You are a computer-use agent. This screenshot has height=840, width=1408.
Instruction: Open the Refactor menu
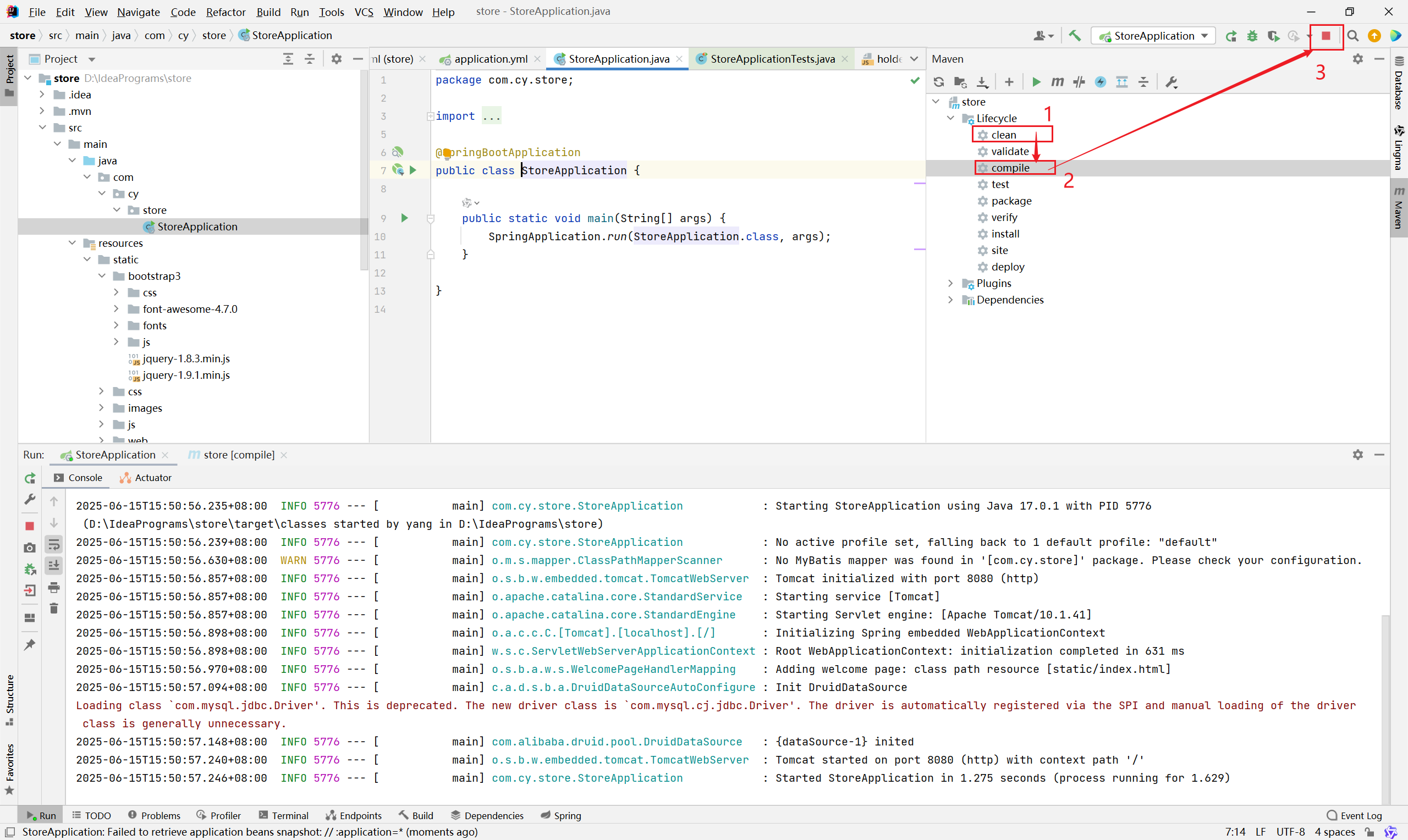[226, 12]
